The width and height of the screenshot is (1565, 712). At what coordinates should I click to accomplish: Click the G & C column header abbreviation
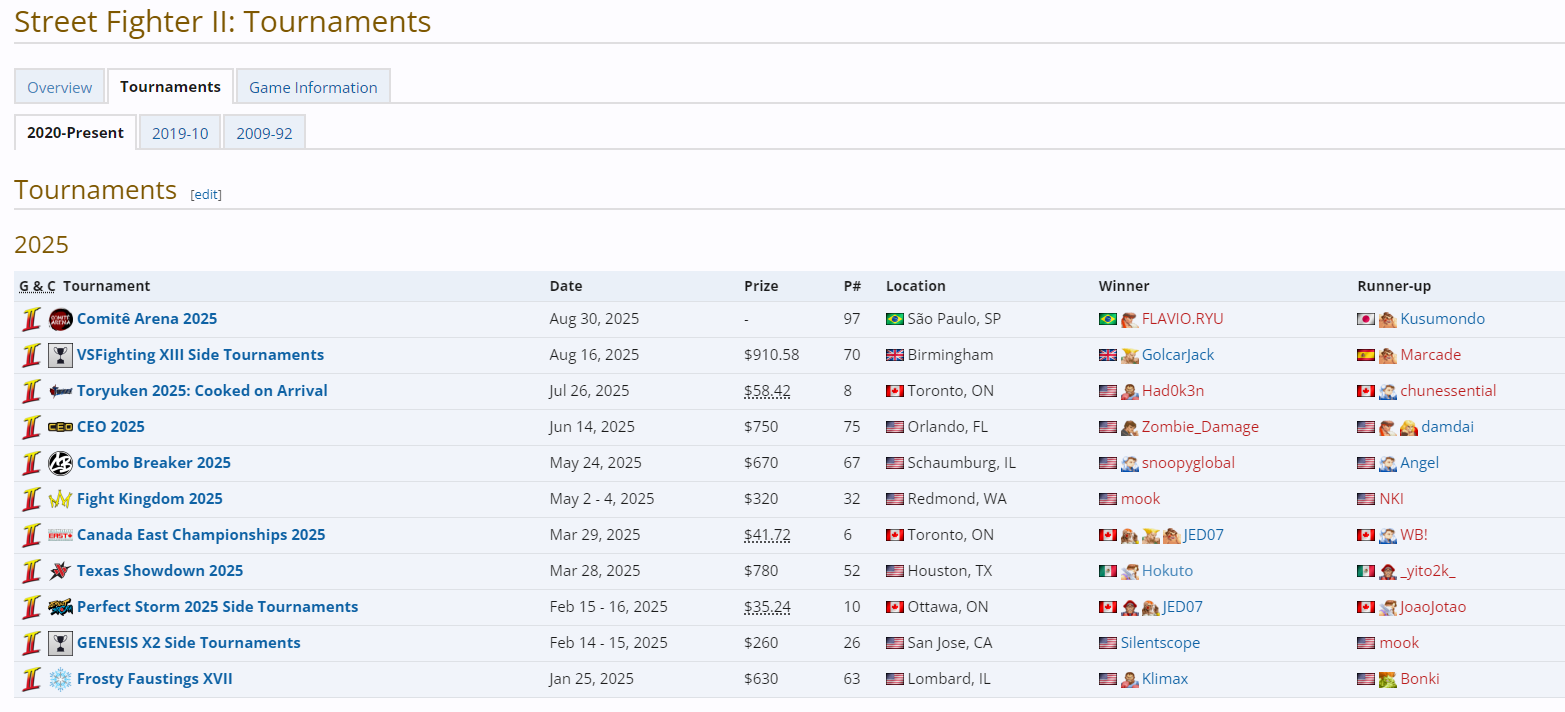pos(37,286)
